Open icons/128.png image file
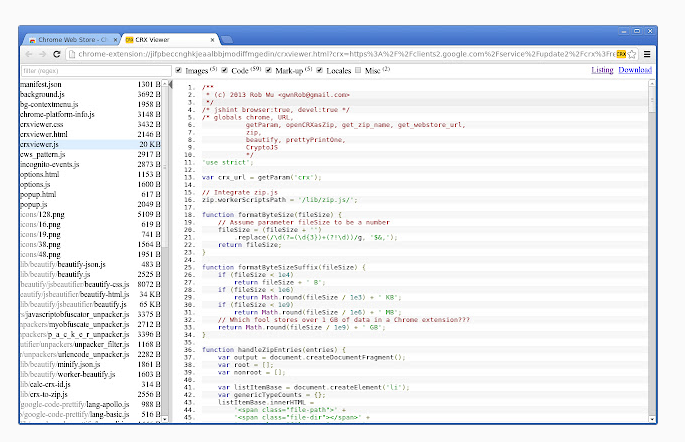685x442 pixels. tap(90, 215)
